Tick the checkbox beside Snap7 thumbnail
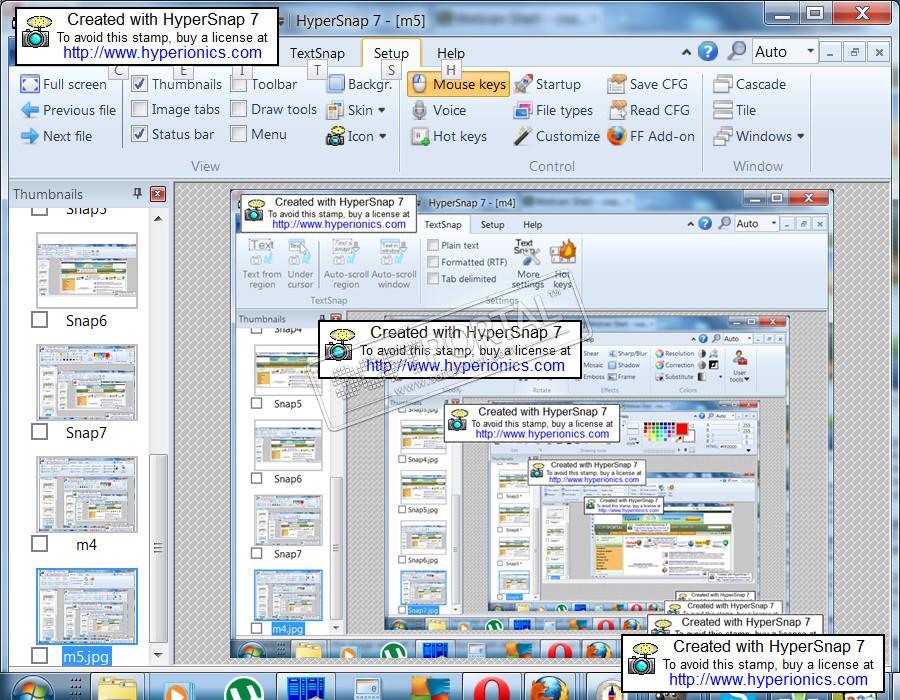 tap(40, 431)
